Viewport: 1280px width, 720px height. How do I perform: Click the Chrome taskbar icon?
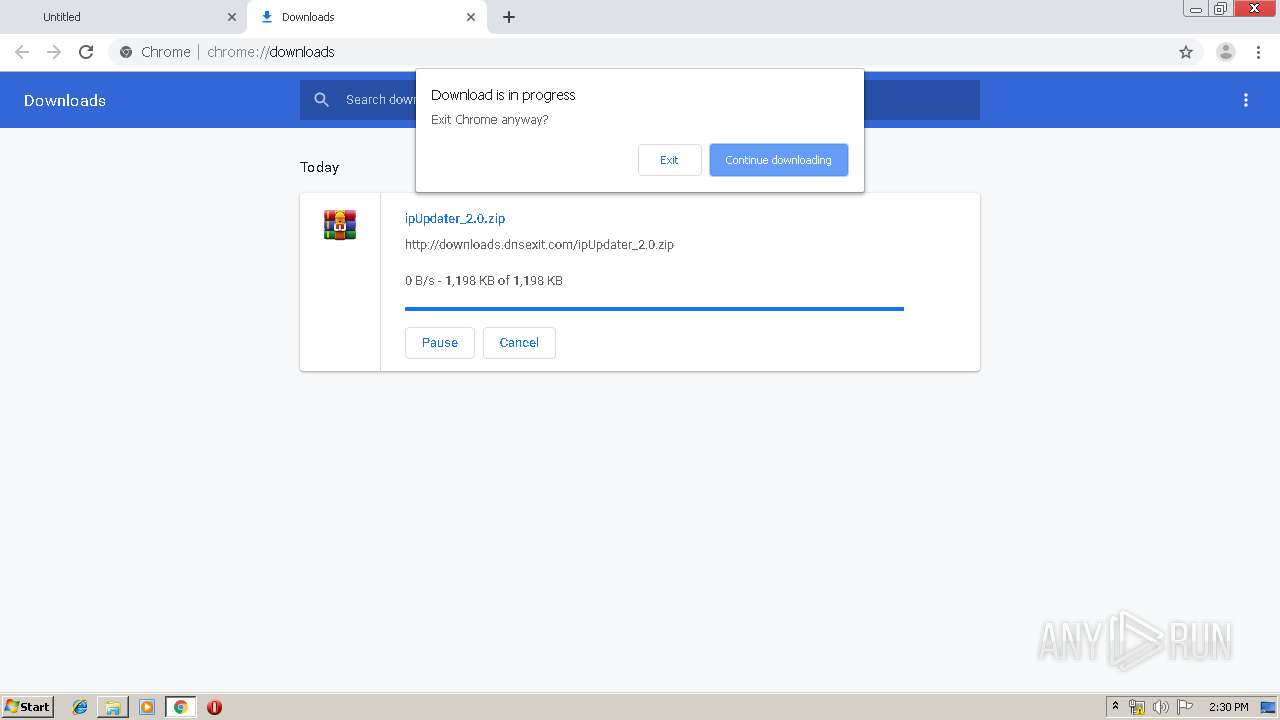pyautogui.click(x=181, y=707)
